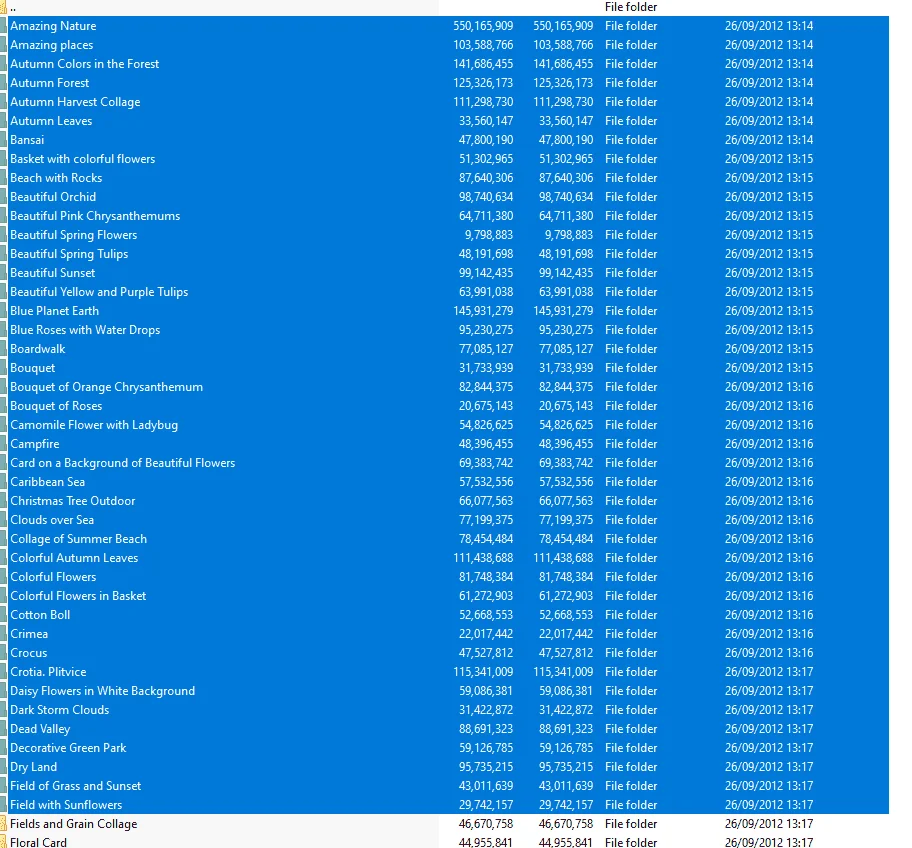Select the unselected Fields and Grain Collage folder
Image resolution: width=912 pixels, height=848 pixels.
tap(73, 824)
